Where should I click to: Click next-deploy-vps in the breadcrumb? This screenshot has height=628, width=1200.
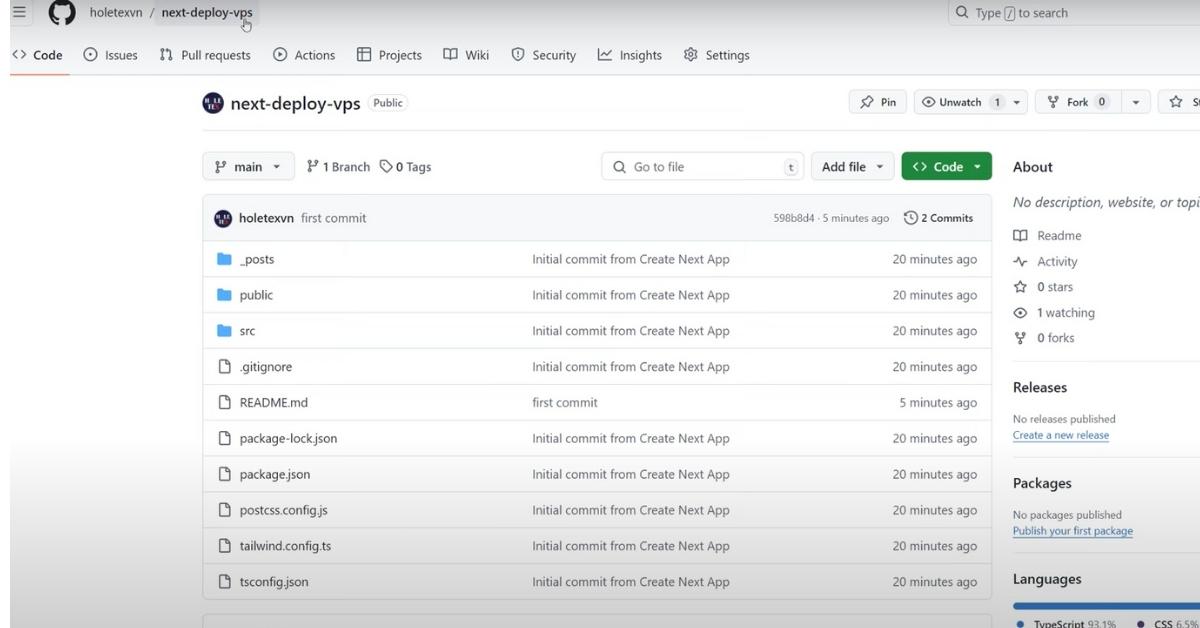pyautogui.click(x=207, y=13)
